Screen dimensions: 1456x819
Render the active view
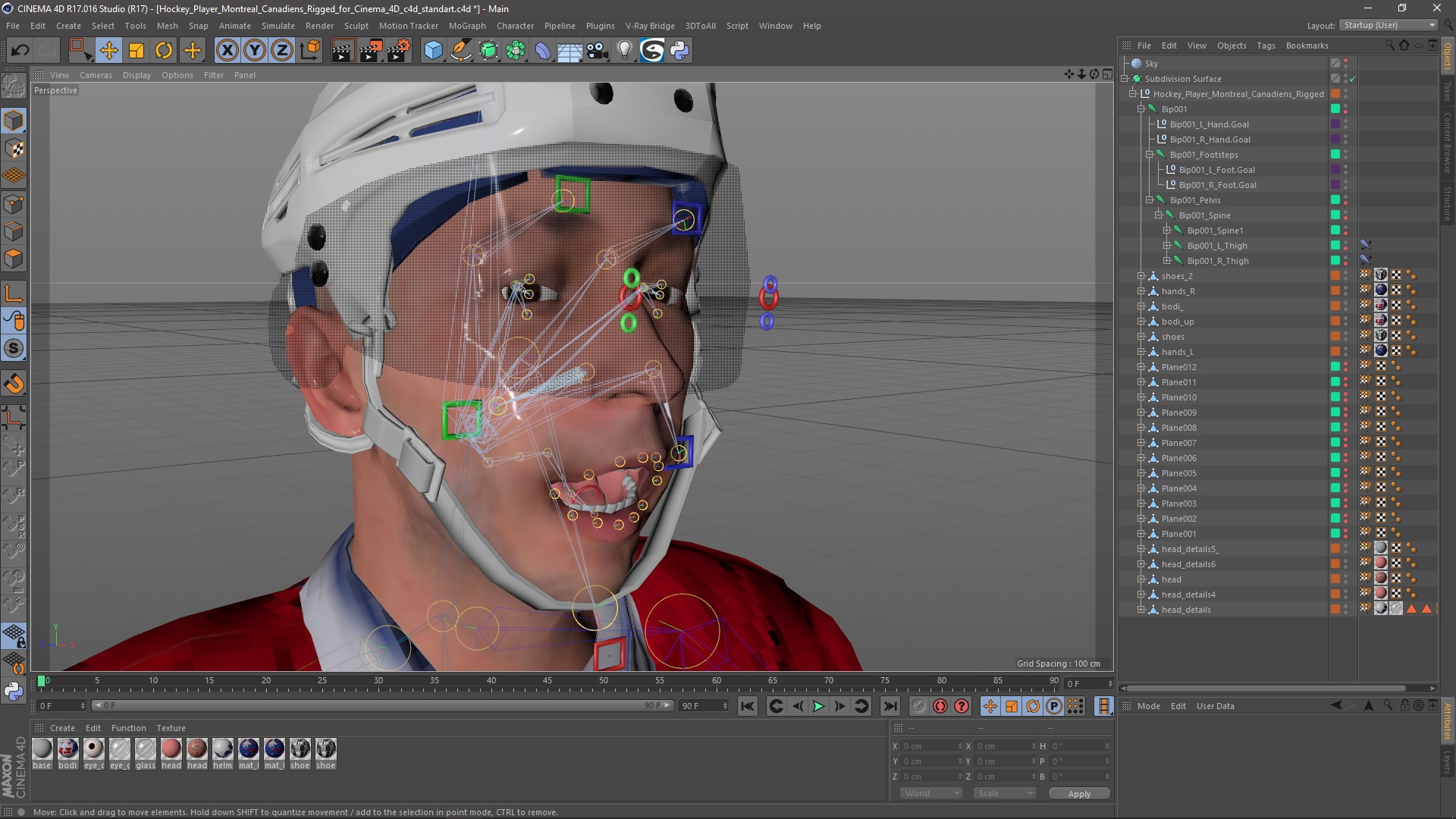[x=343, y=51]
